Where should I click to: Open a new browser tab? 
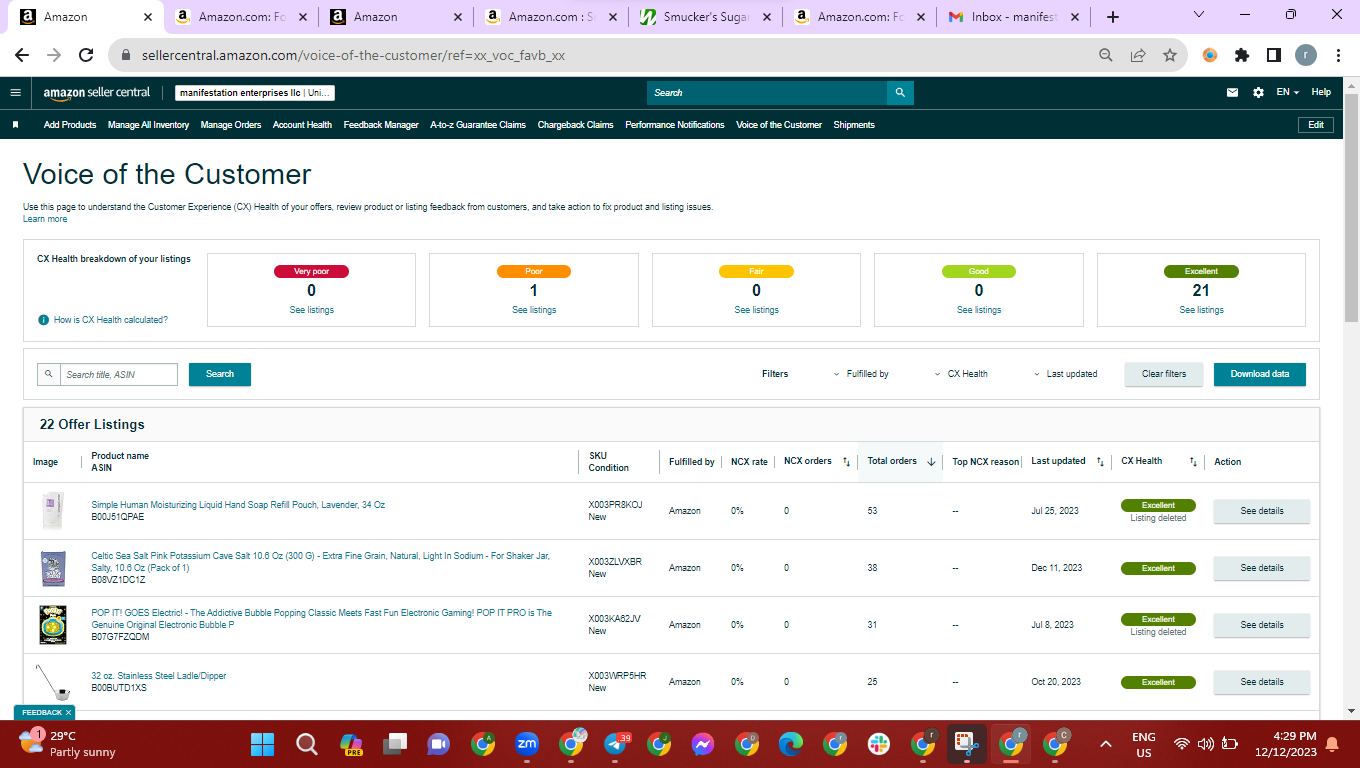[1113, 17]
